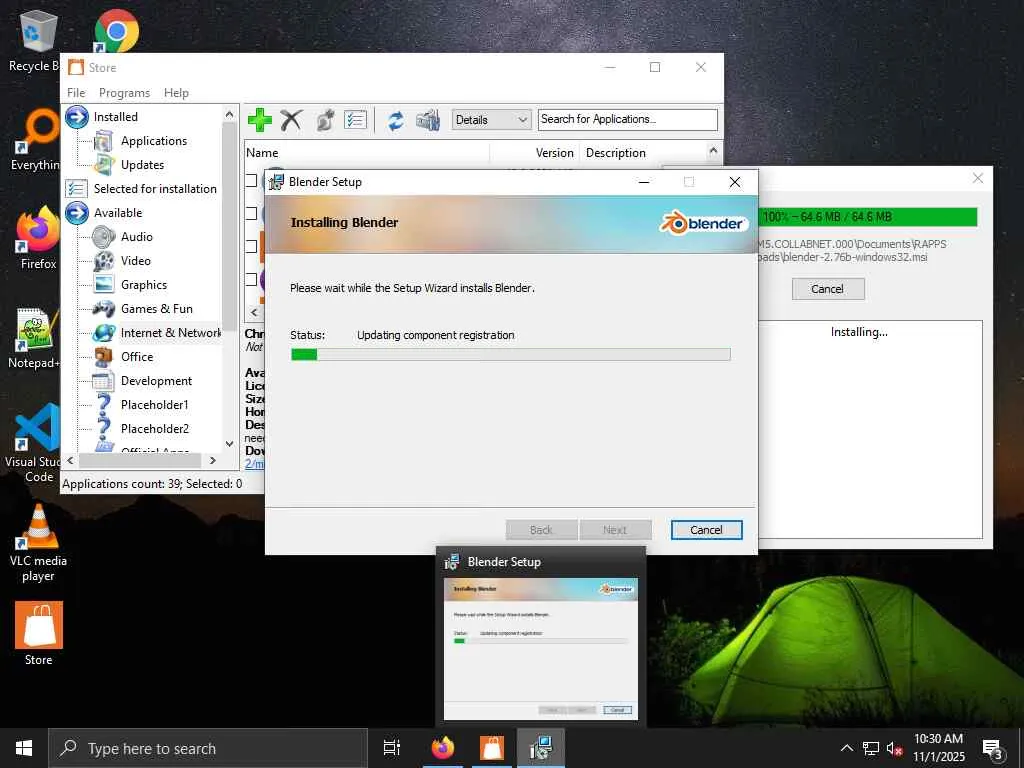Open Development category in Store tree
Screen dimensions: 1024x768
156,381
